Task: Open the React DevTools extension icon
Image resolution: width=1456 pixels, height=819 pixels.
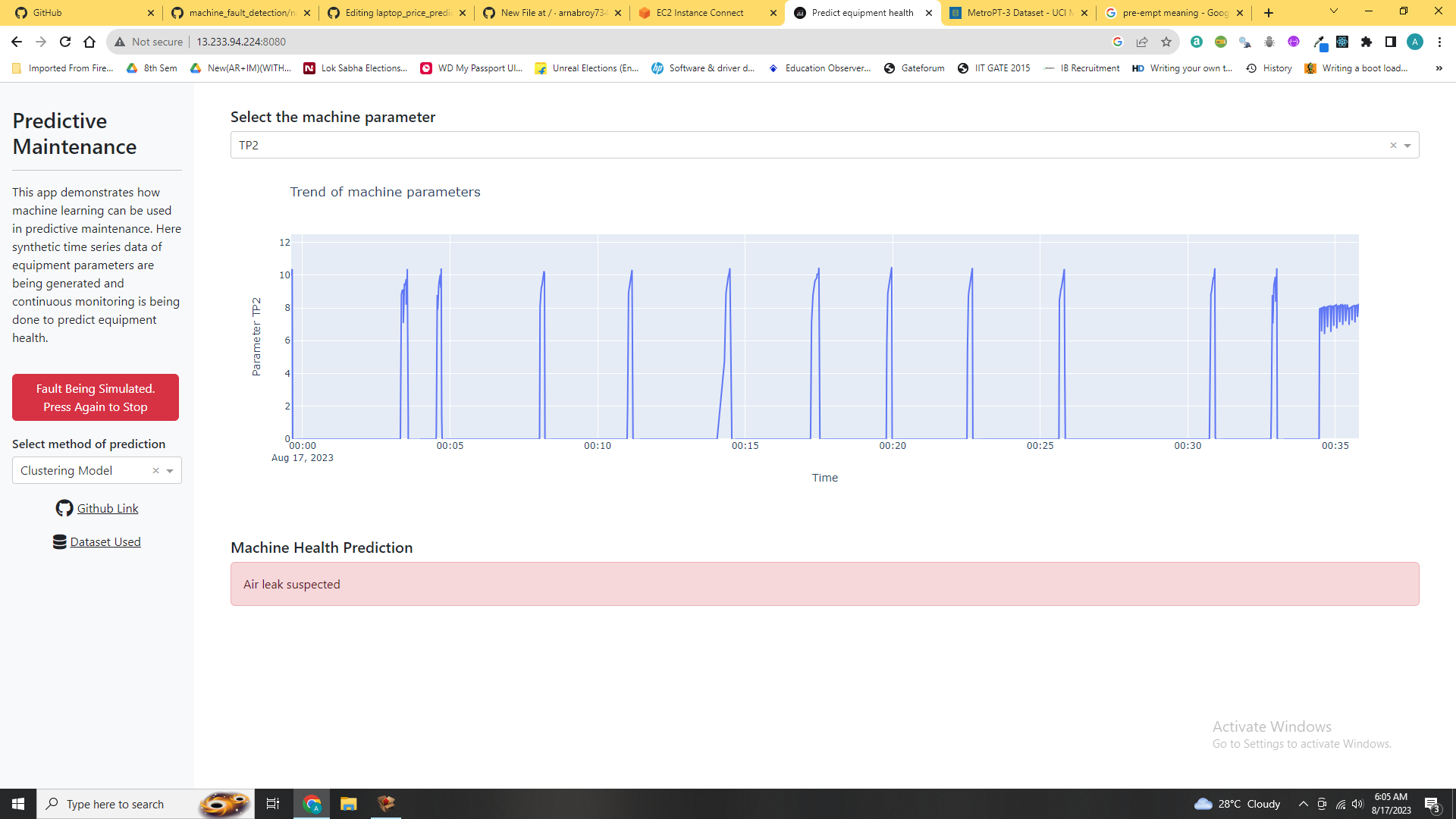Action: pyautogui.click(x=1342, y=42)
